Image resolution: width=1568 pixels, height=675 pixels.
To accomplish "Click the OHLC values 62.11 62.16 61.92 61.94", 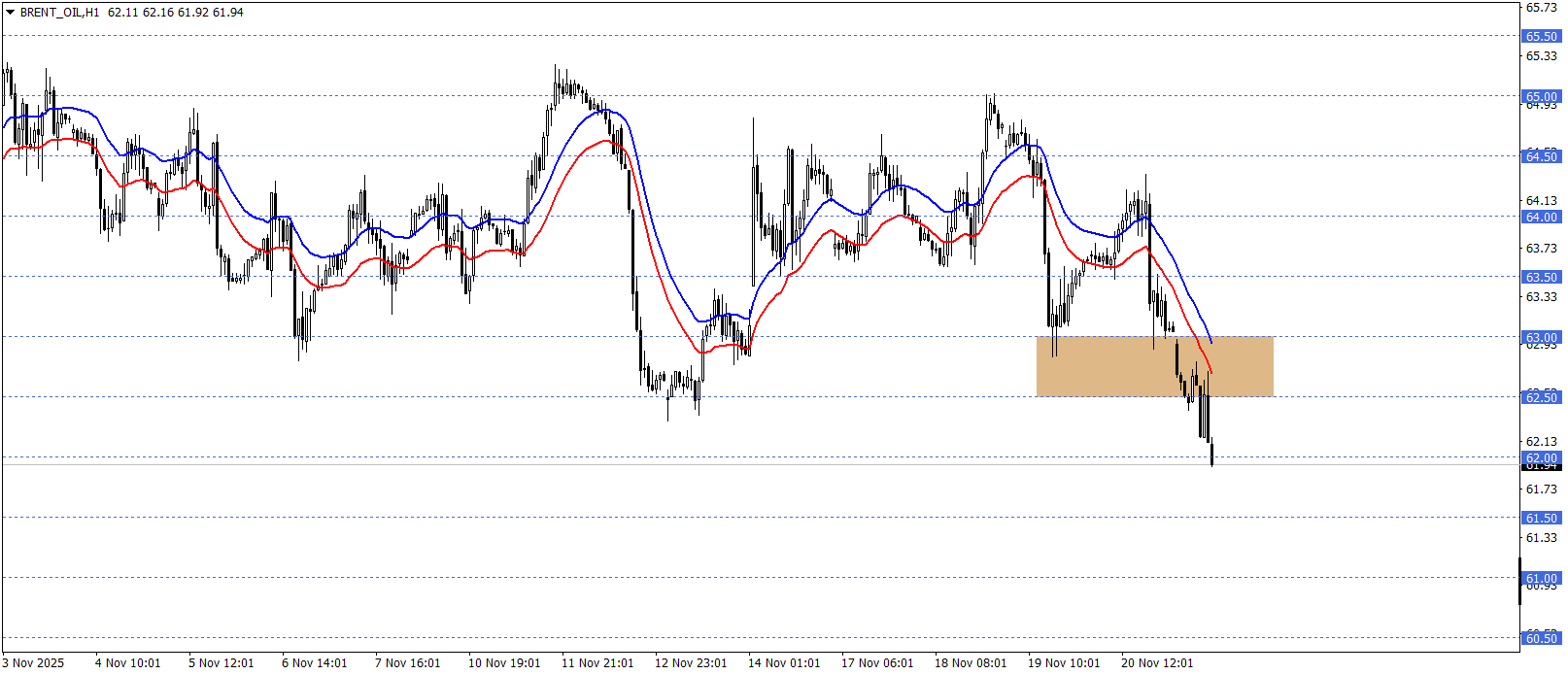I will coord(176,13).
